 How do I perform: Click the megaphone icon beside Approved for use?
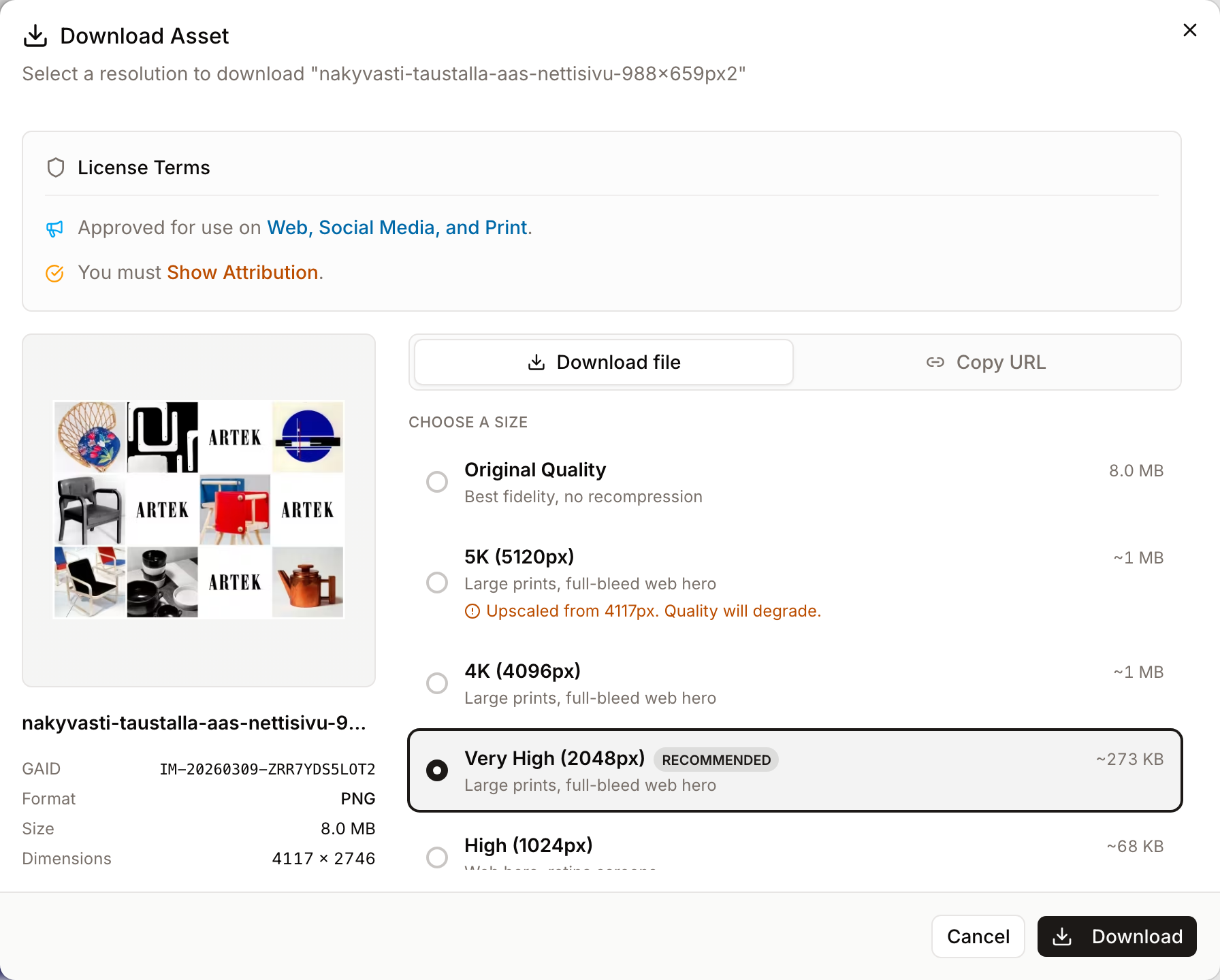point(54,229)
